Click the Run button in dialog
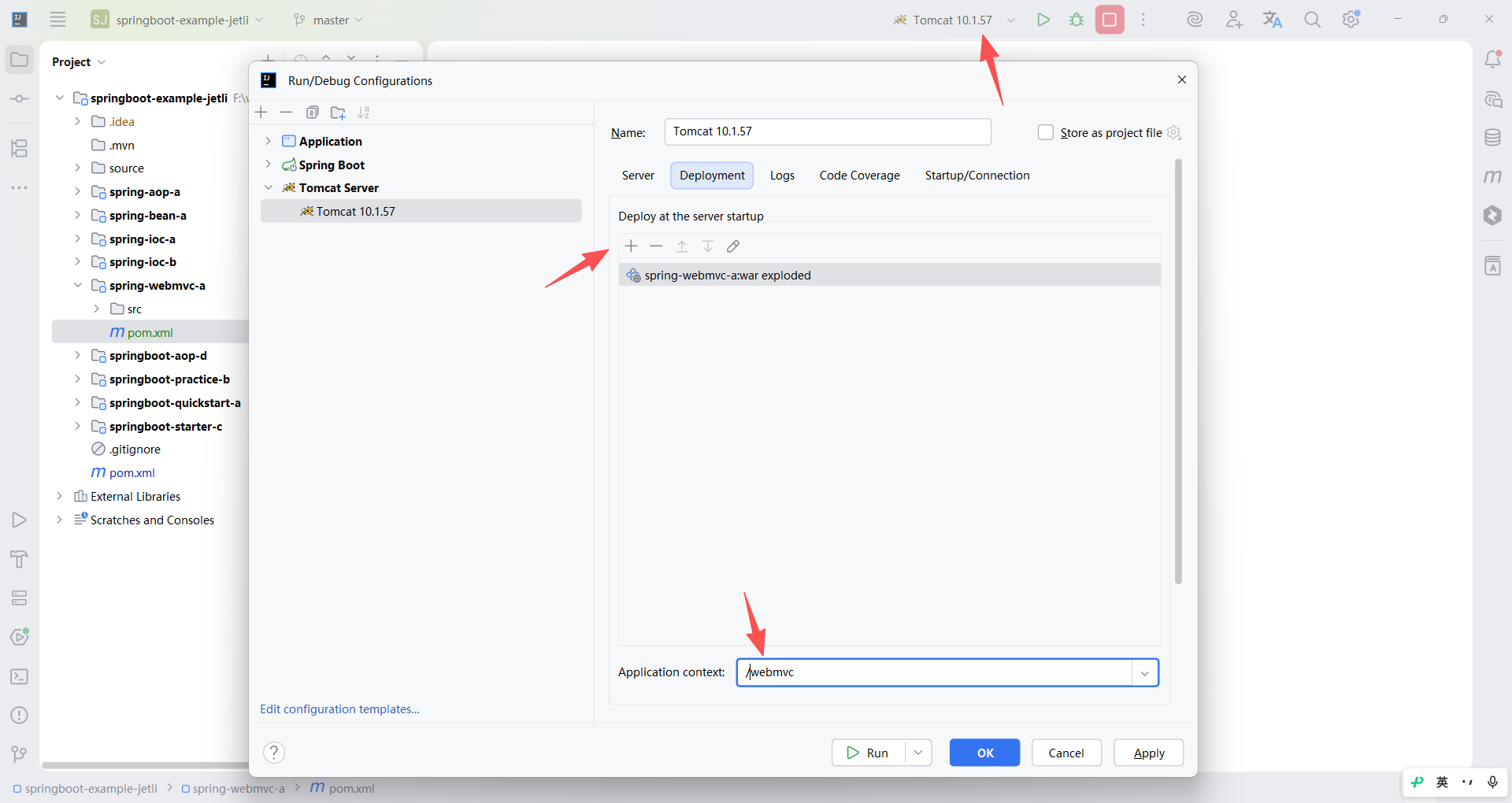 point(868,753)
